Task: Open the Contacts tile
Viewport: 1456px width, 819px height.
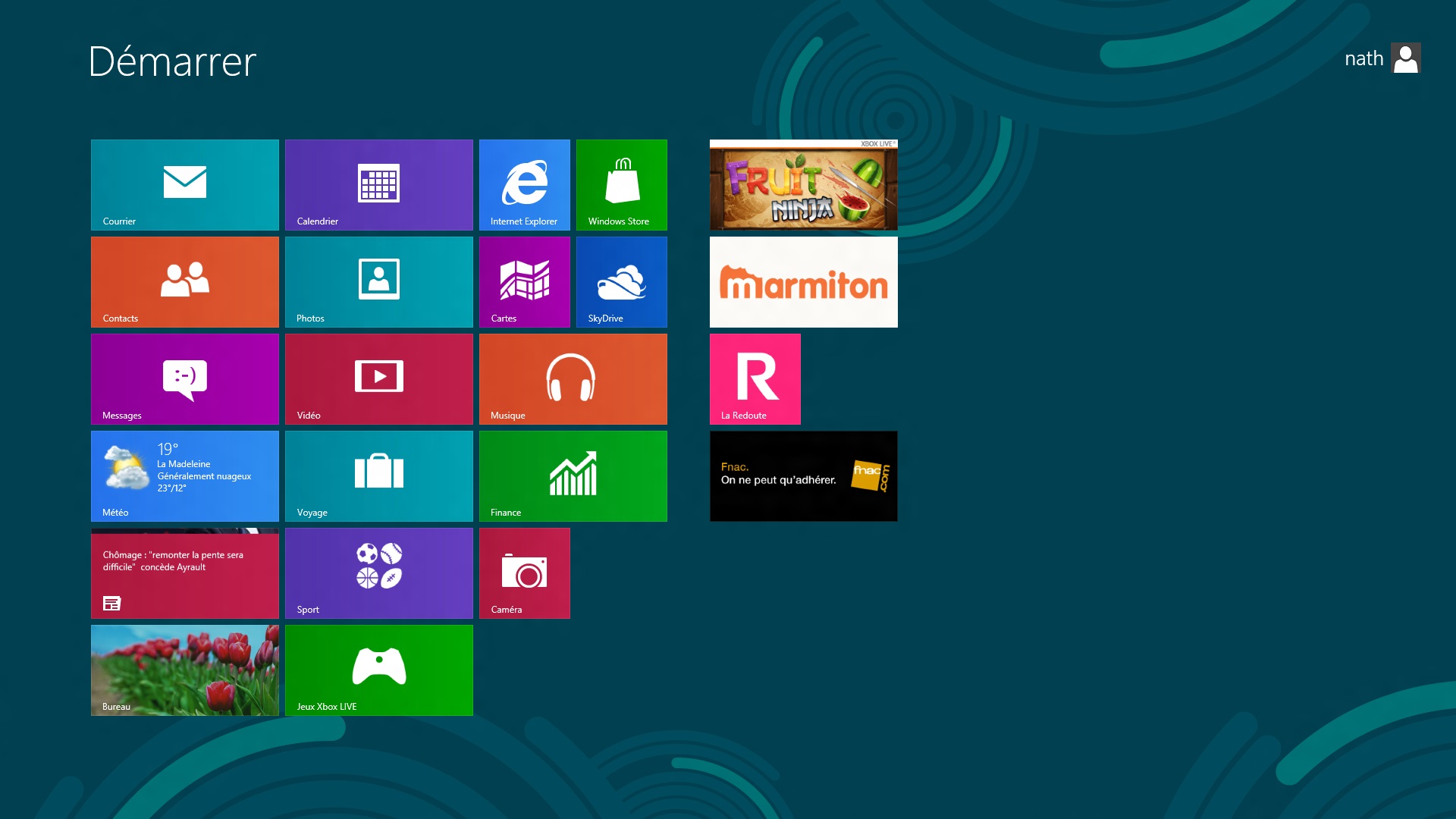Action: point(185,282)
